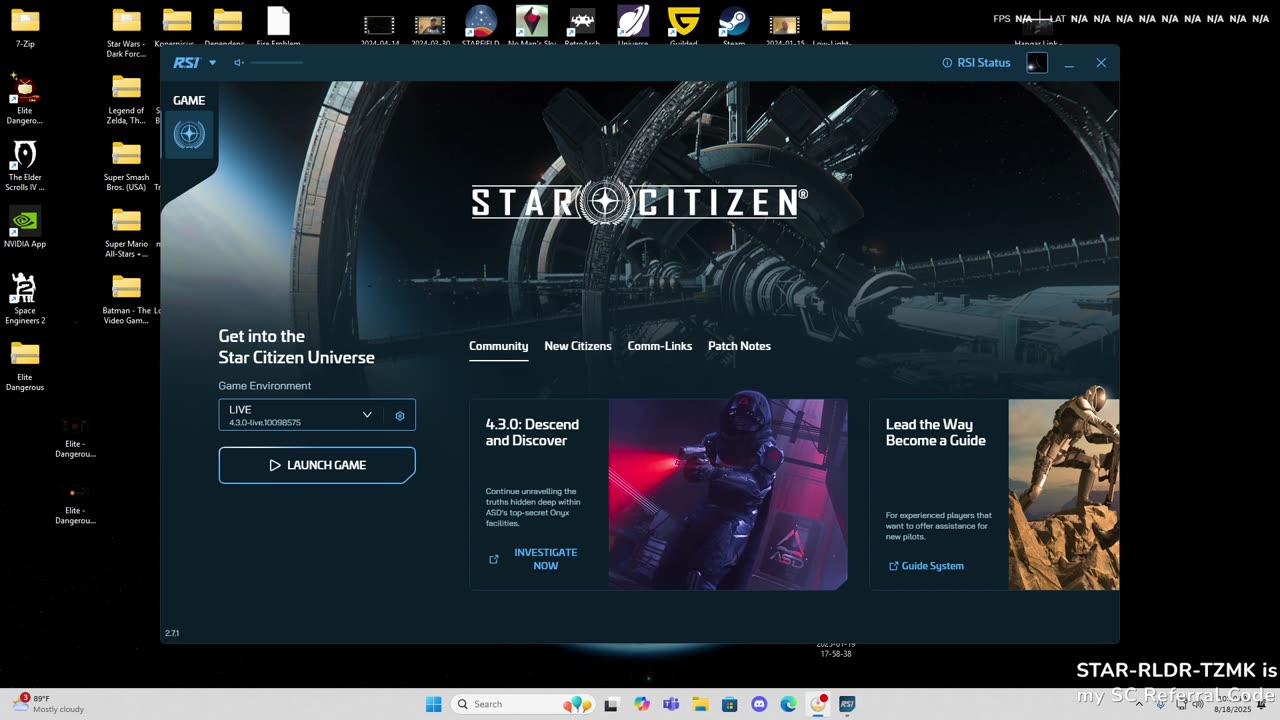Open File Explorer from the taskbar
This screenshot has width=1280, height=720.
tap(700, 704)
